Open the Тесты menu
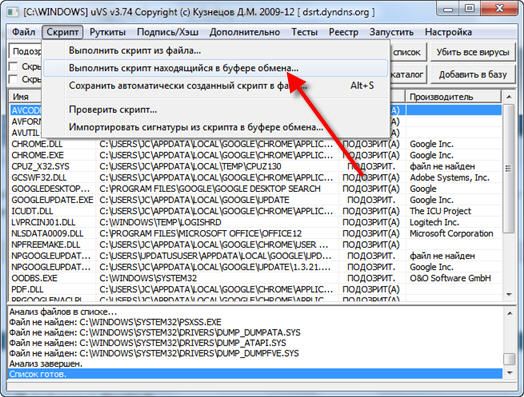 pos(304,32)
